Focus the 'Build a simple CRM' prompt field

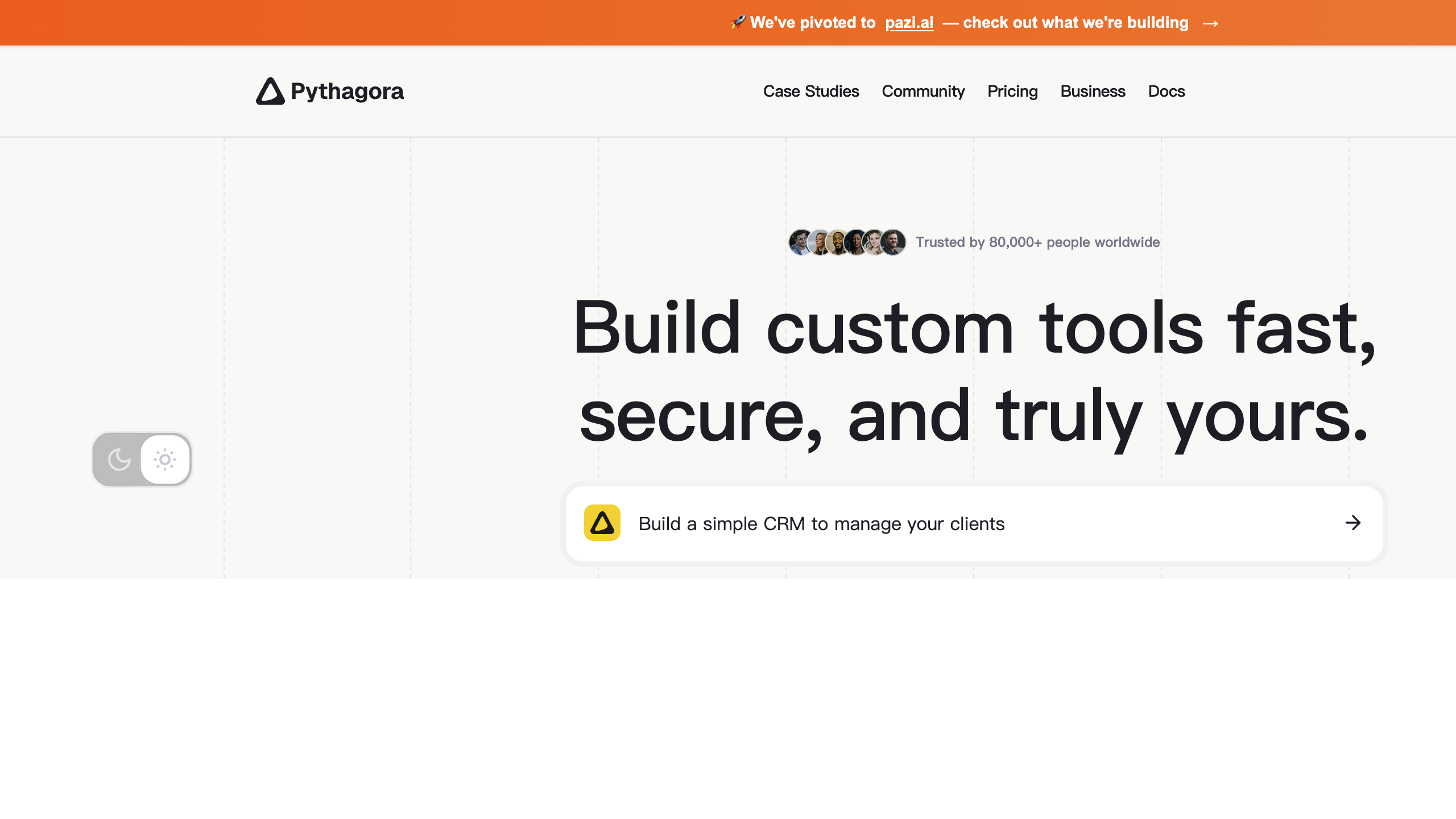click(974, 523)
